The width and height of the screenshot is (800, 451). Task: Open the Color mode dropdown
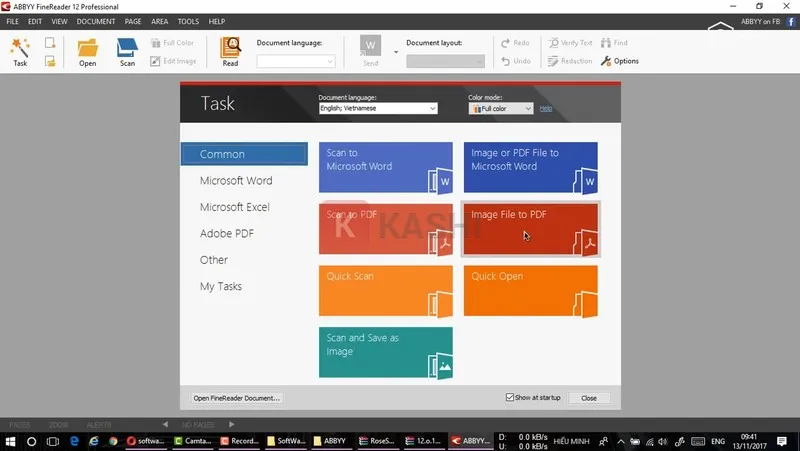[501, 108]
